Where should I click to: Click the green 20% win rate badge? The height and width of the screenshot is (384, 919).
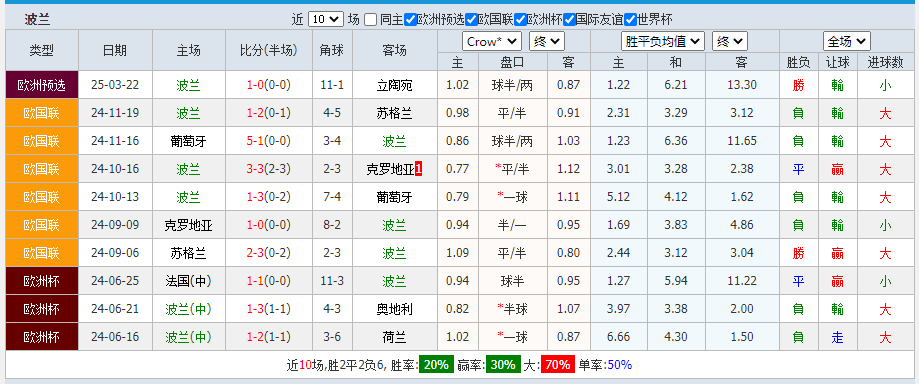point(435,365)
